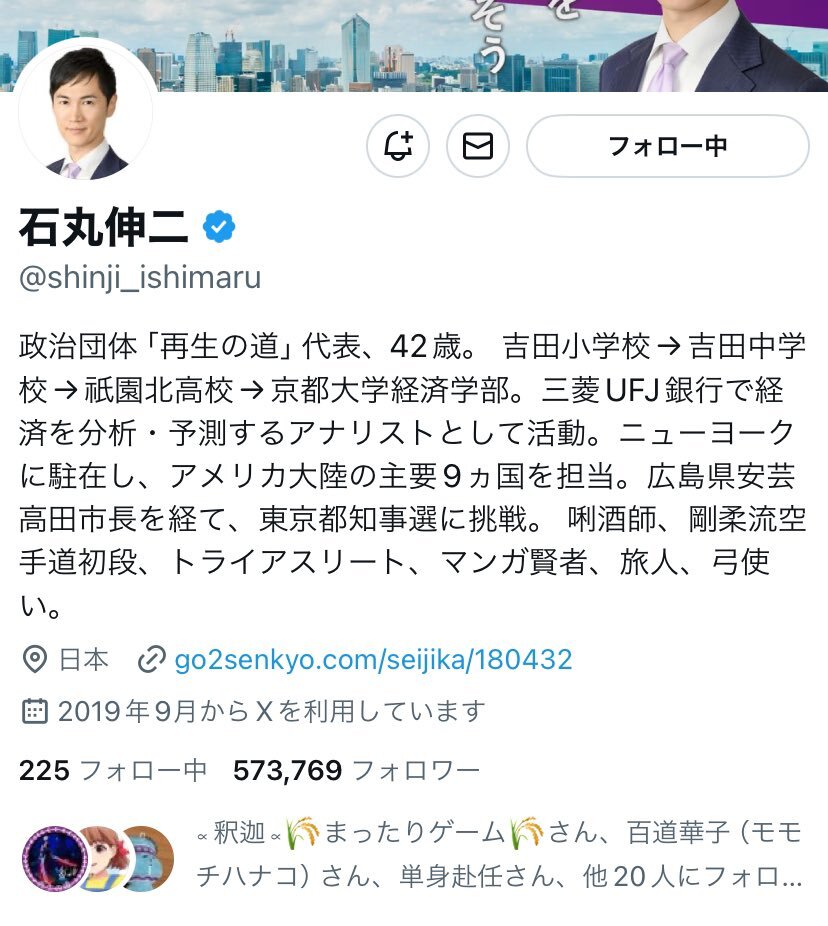The image size is (828, 926).
Task: Tap the blue character follower avatar
Action: click(148, 858)
